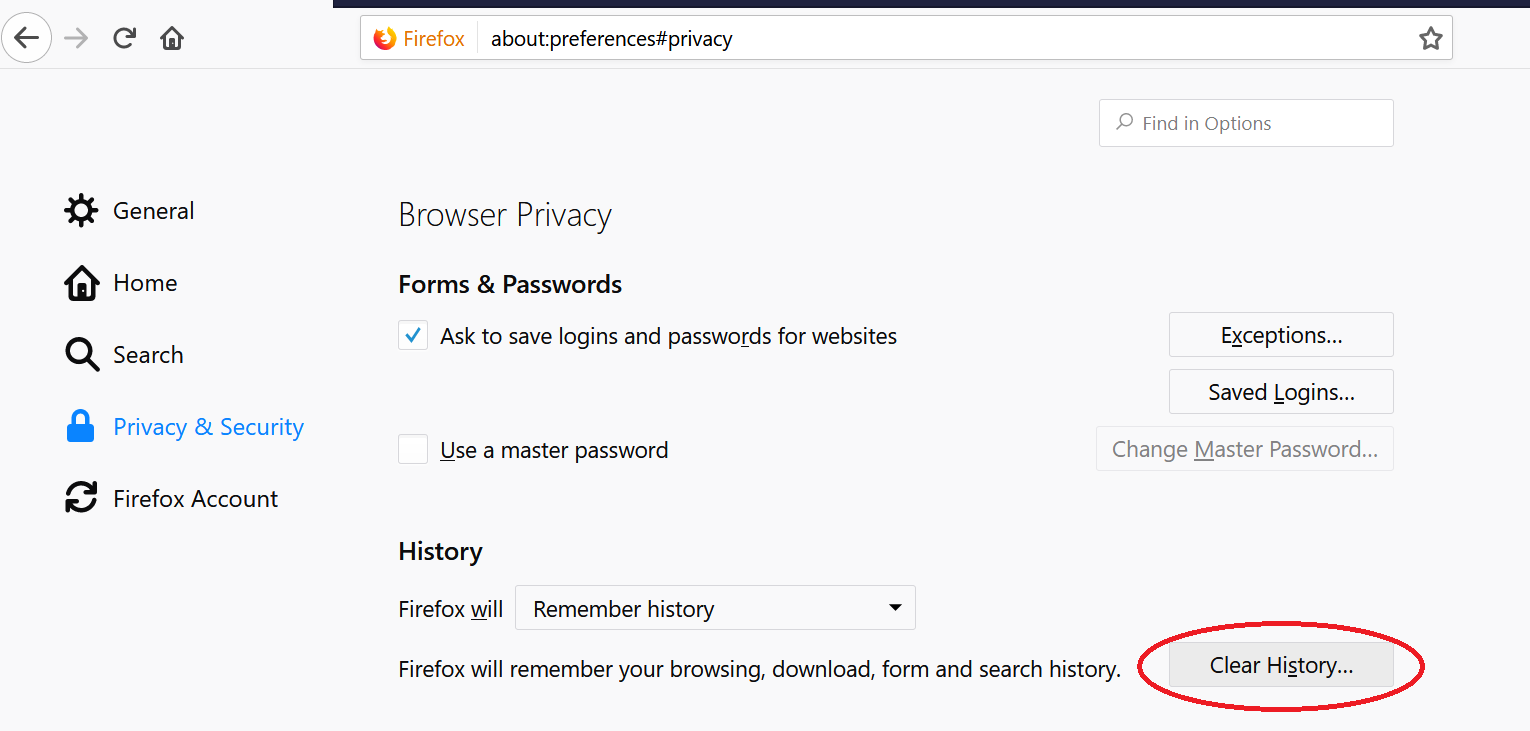The height and width of the screenshot is (731, 1530).
Task: Open Saved Logins... dialog
Action: pos(1281,392)
